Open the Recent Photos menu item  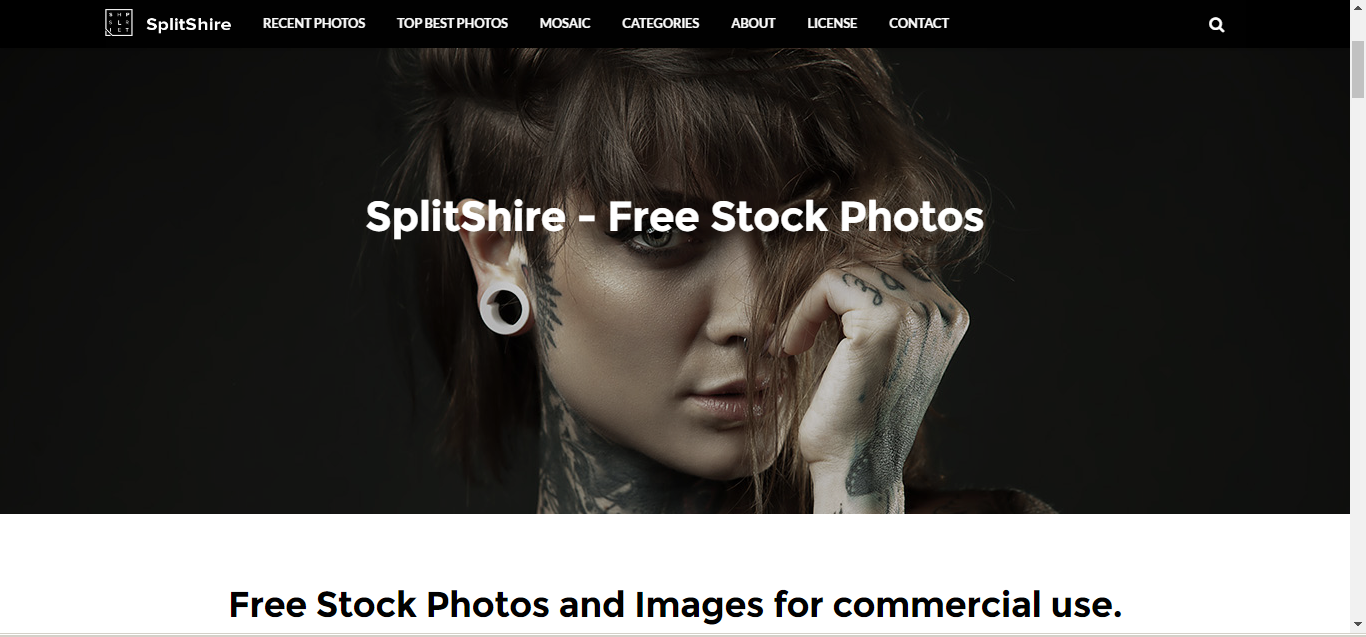click(x=314, y=23)
